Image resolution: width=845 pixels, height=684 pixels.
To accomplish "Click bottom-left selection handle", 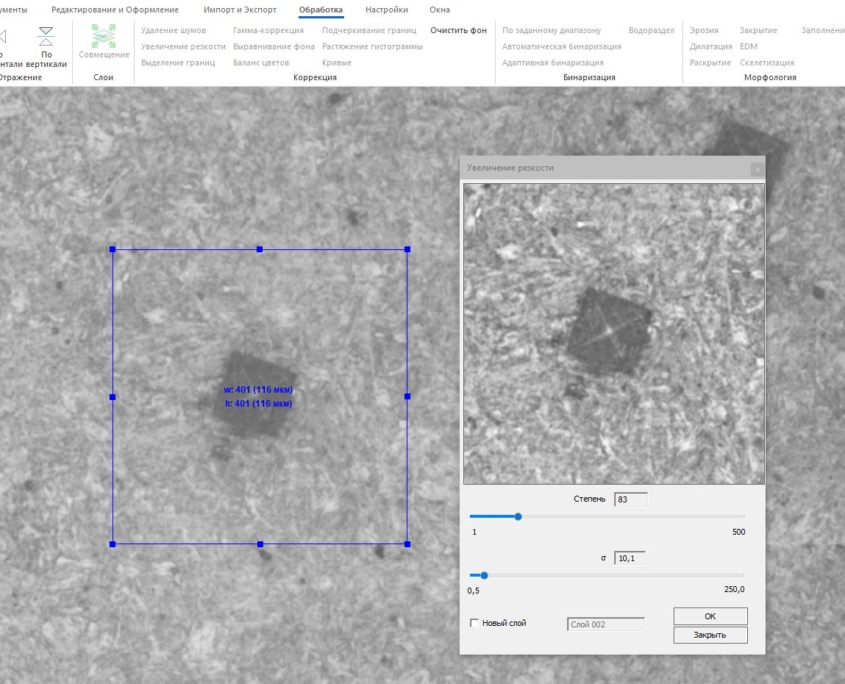I will [113, 544].
